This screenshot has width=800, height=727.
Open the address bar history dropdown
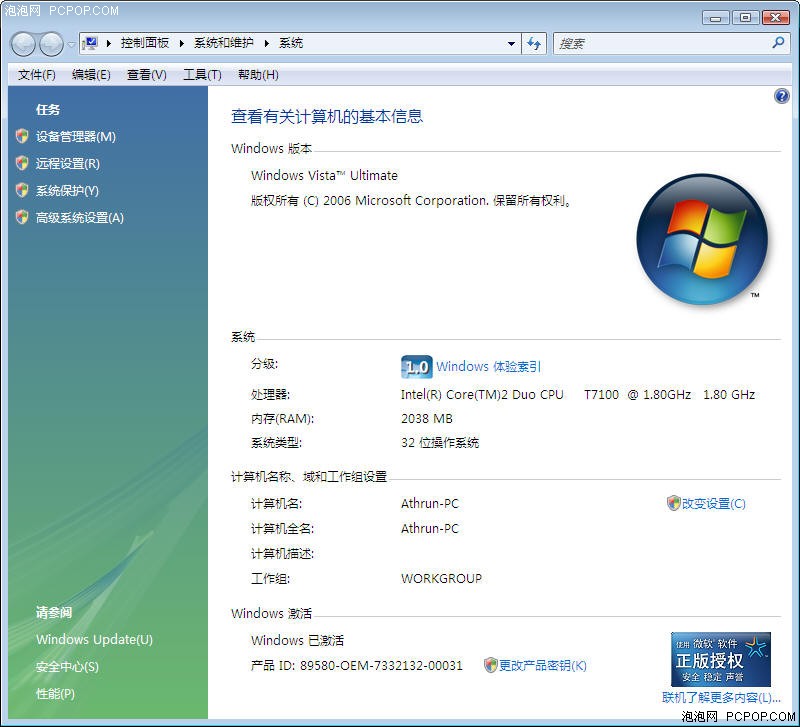511,44
